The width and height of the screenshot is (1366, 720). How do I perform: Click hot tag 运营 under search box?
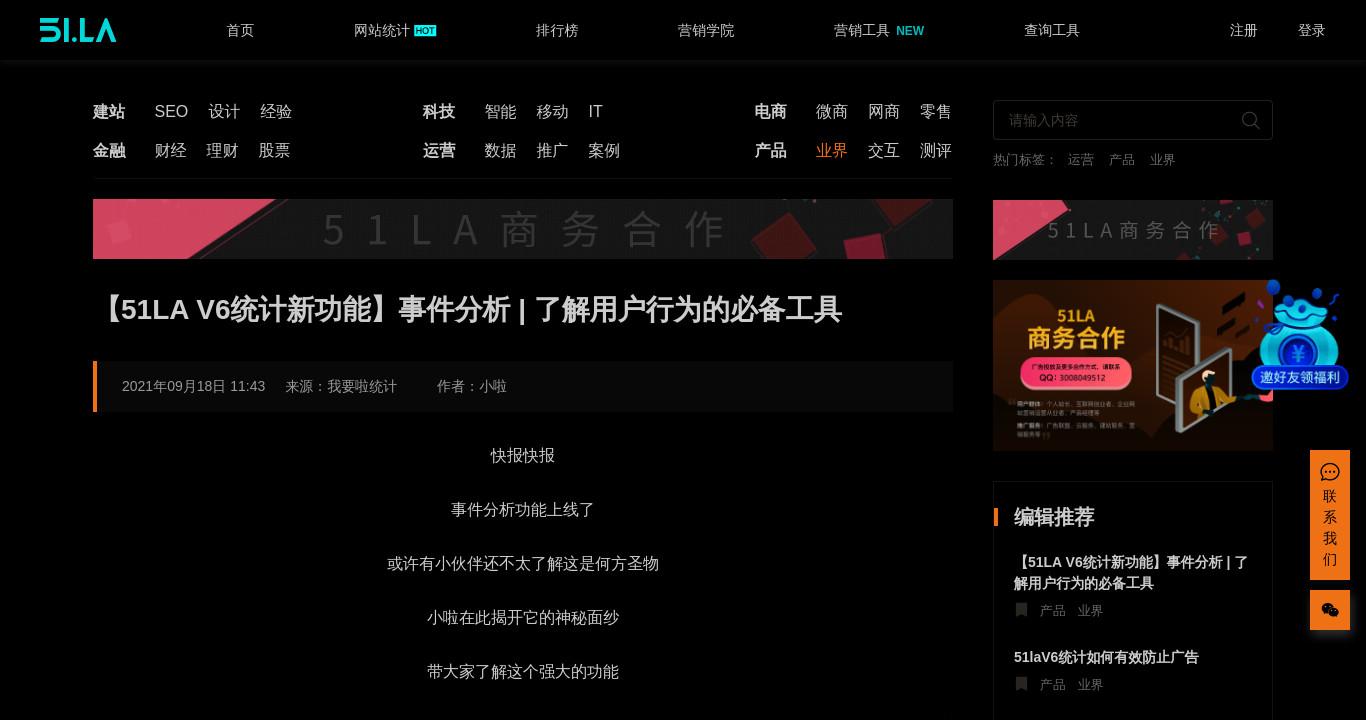tap(1081, 160)
